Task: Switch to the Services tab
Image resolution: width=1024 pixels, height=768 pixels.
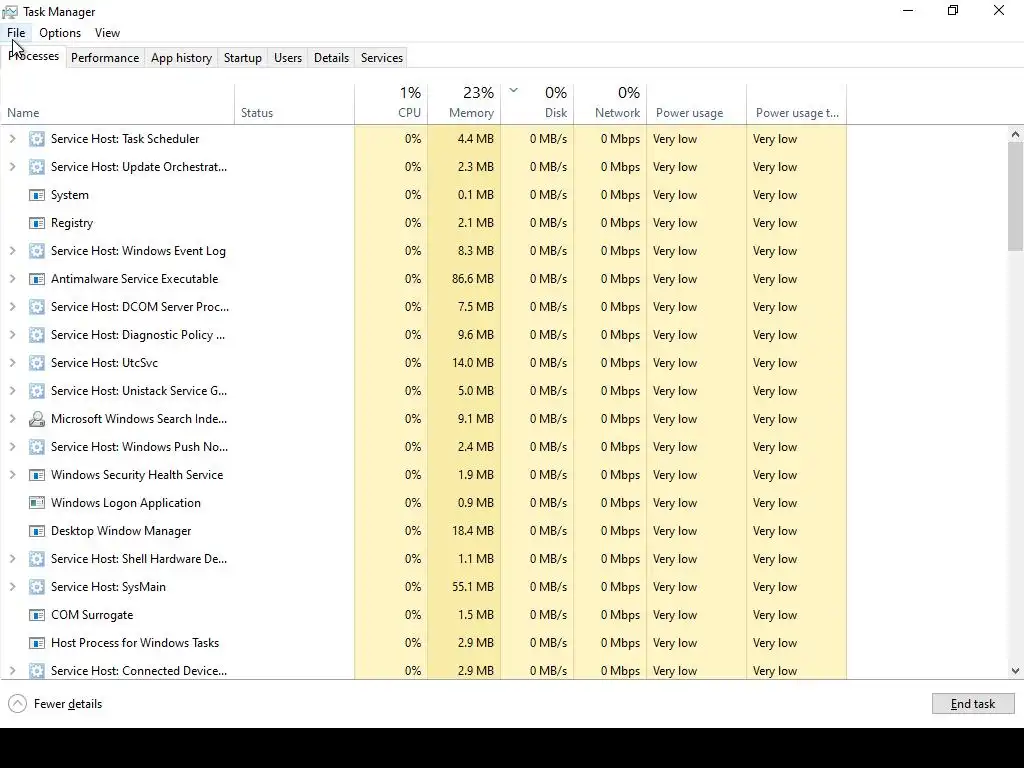Action: coord(382,57)
